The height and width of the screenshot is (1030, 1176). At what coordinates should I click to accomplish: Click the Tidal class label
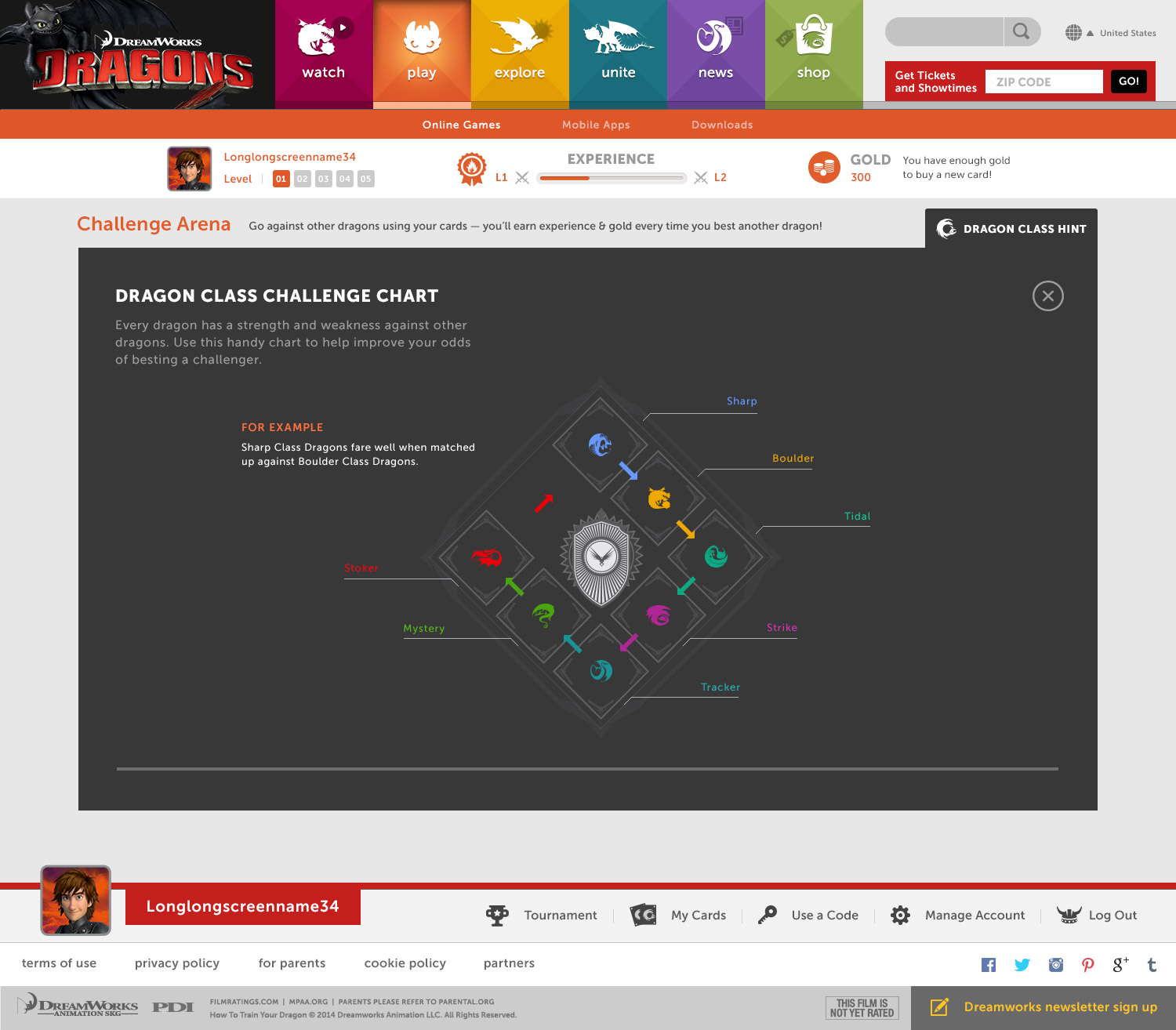click(858, 517)
